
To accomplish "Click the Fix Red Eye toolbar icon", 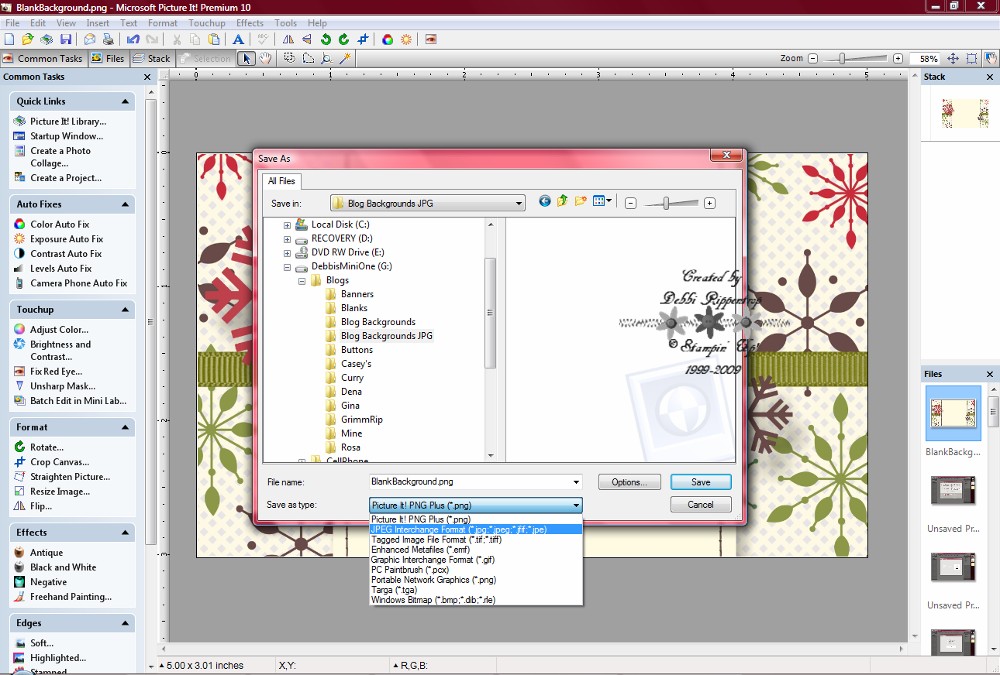I will (430, 40).
